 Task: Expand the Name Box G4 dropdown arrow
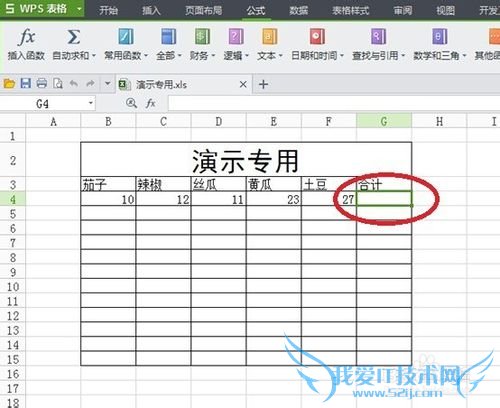click(x=90, y=103)
